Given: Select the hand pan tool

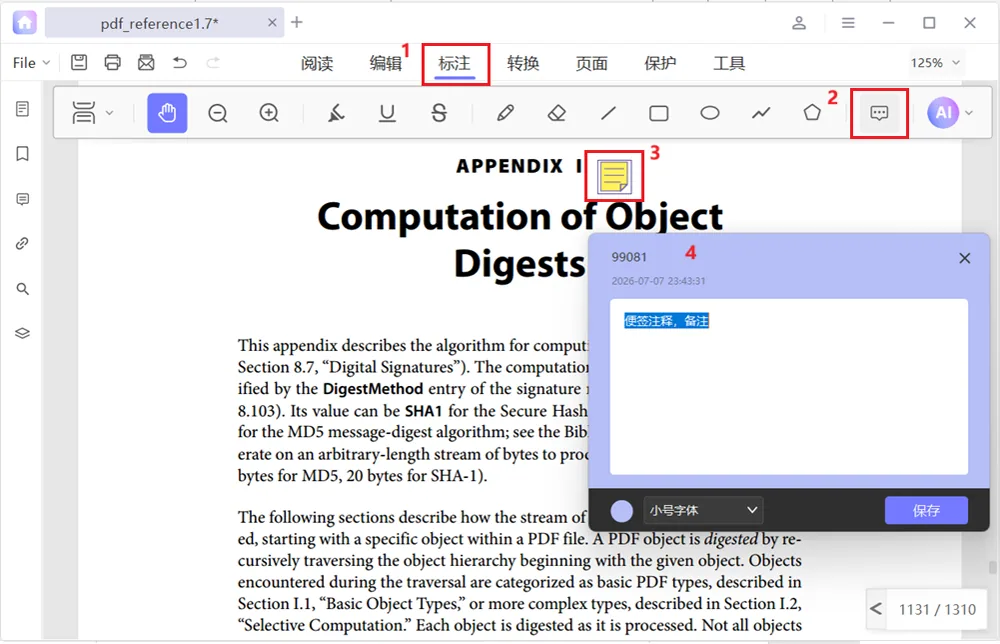Looking at the screenshot, I should (x=167, y=113).
